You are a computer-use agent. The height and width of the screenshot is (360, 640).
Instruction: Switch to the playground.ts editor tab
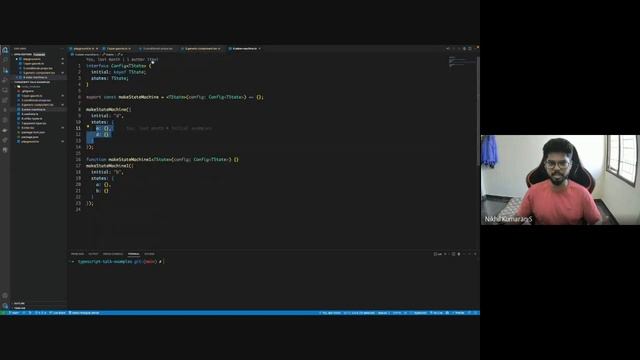pos(84,49)
